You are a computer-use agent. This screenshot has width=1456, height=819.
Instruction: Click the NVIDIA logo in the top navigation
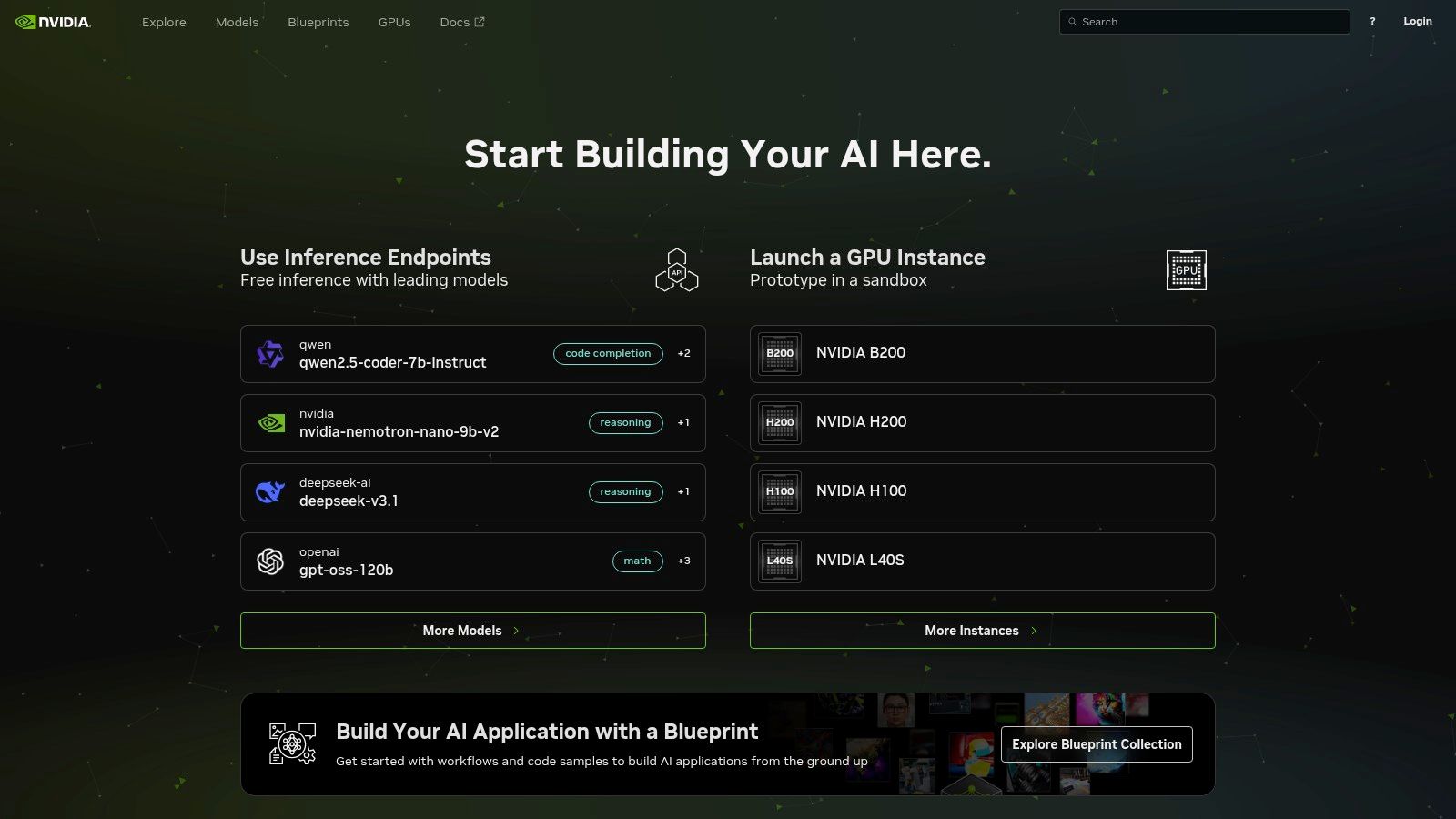52,21
